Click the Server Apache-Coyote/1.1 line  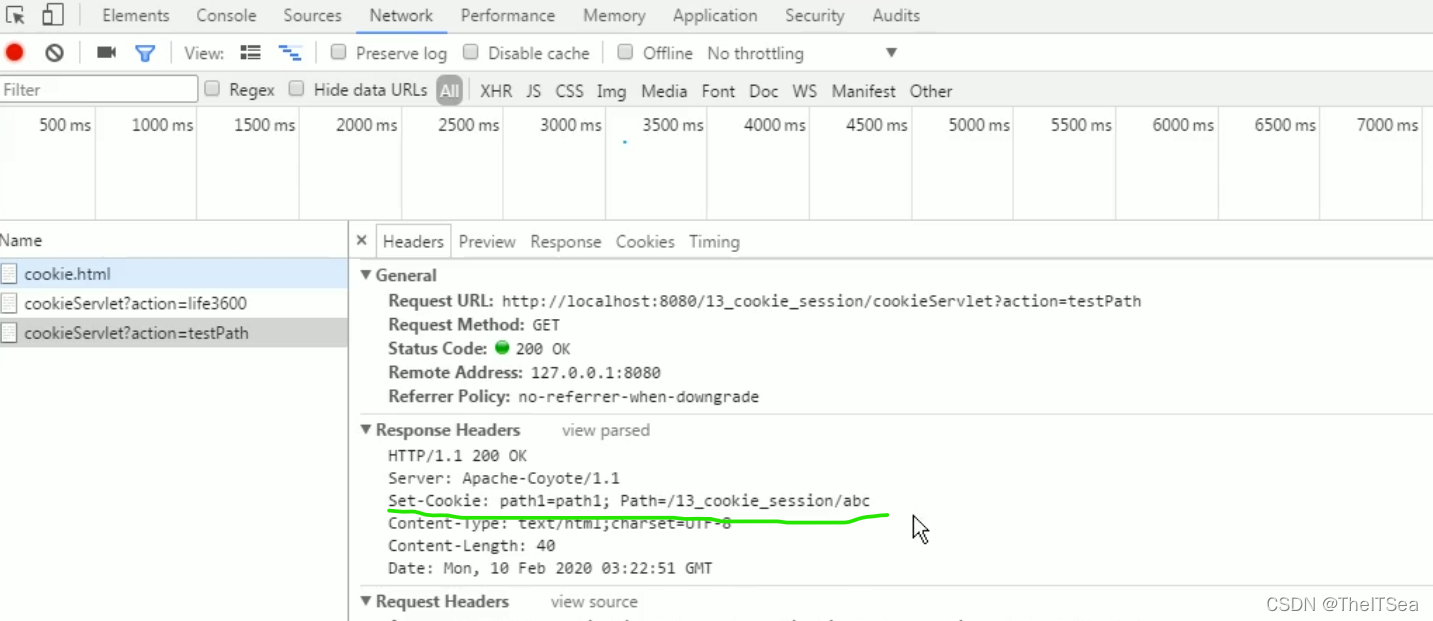click(x=503, y=479)
